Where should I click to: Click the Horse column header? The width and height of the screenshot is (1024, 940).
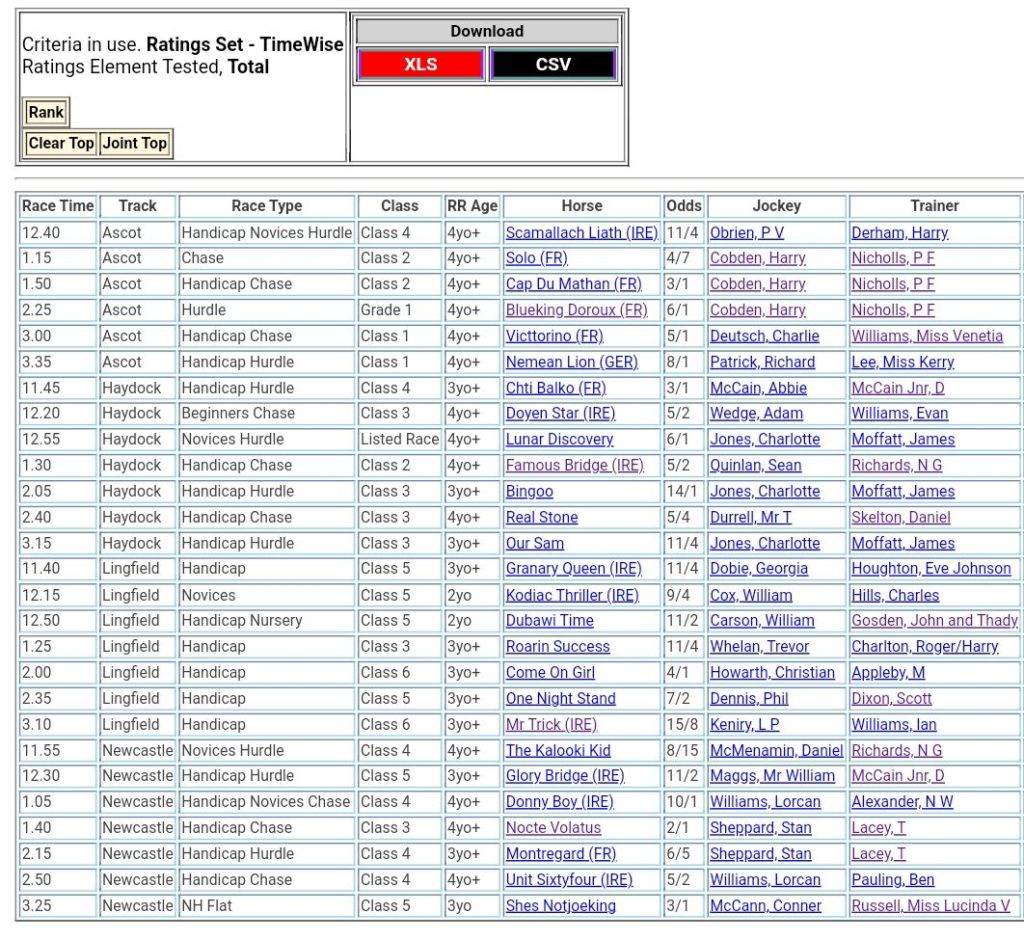(x=581, y=206)
